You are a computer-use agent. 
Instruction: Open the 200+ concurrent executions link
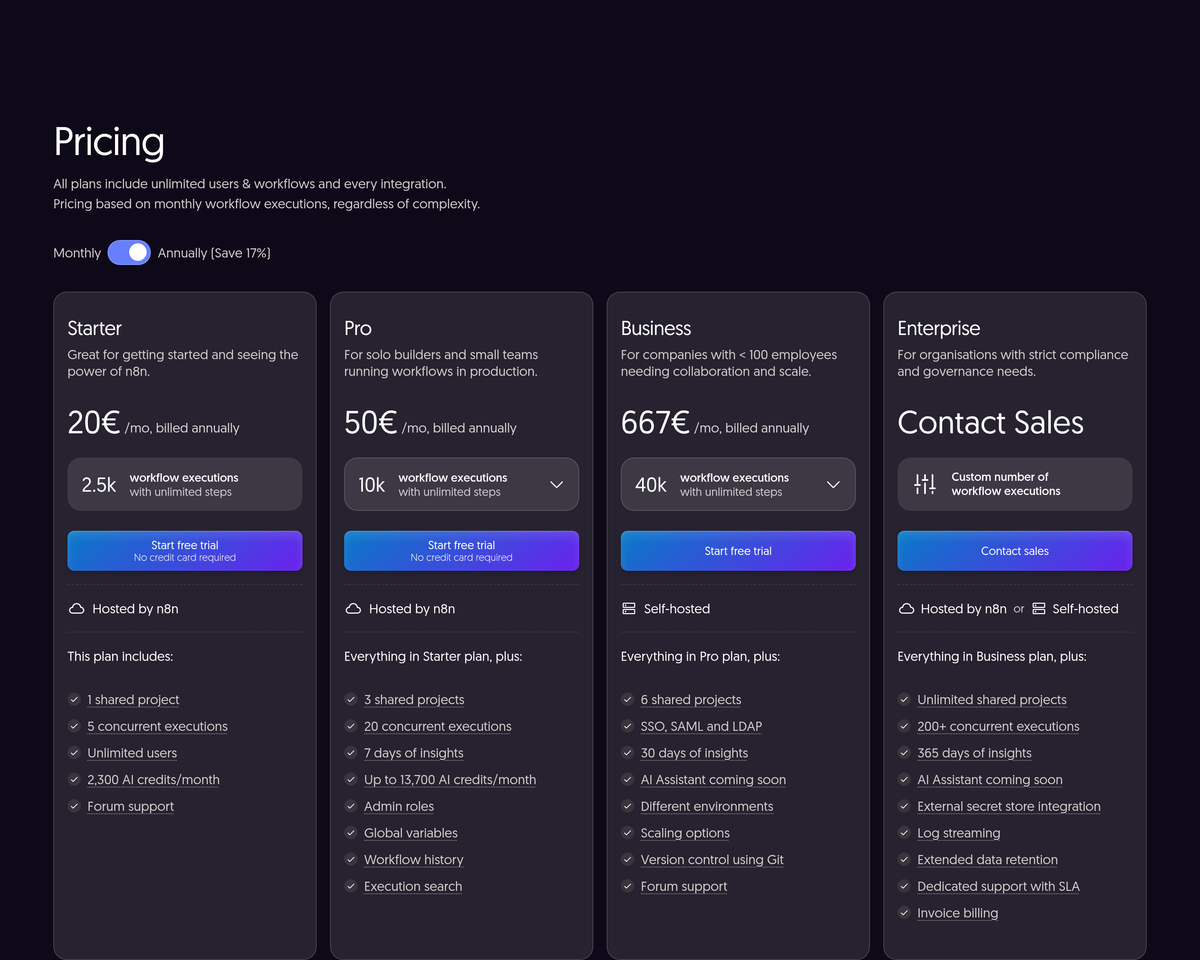click(x=998, y=727)
